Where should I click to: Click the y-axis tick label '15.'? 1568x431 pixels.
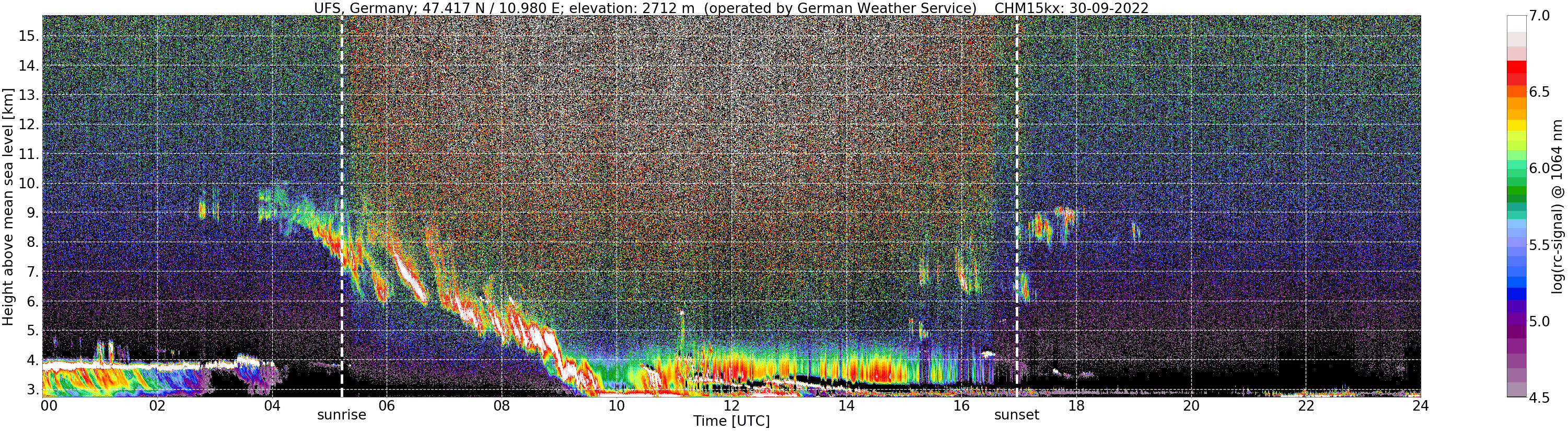pyautogui.click(x=29, y=36)
